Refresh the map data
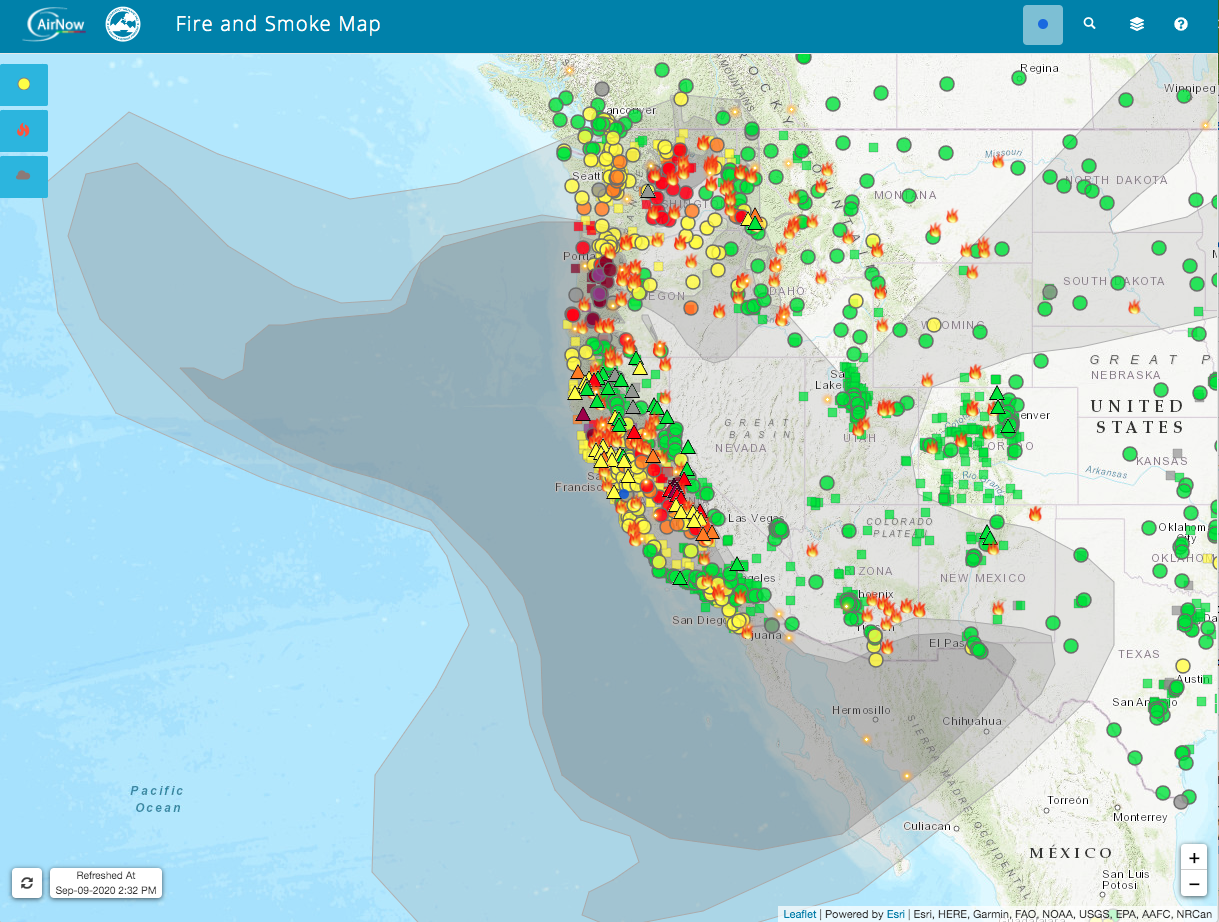The width and height of the screenshot is (1219, 922). (26, 883)
